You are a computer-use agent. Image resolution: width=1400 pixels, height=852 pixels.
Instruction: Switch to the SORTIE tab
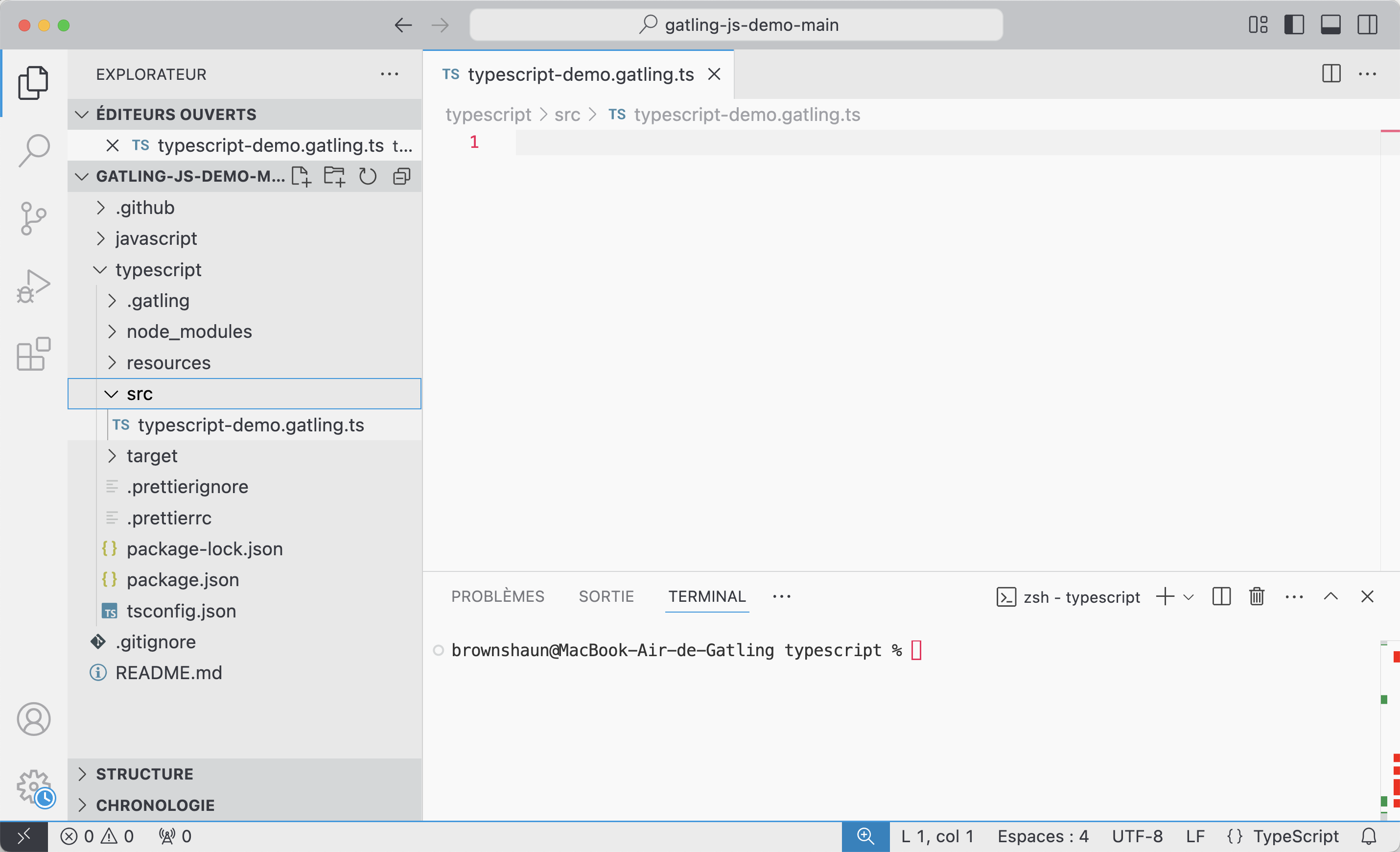point(606,596)
